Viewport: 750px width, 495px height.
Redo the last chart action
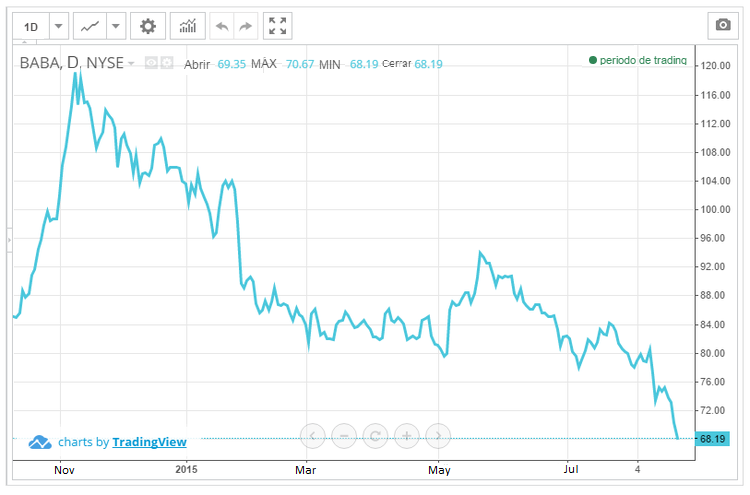point(244,26)
